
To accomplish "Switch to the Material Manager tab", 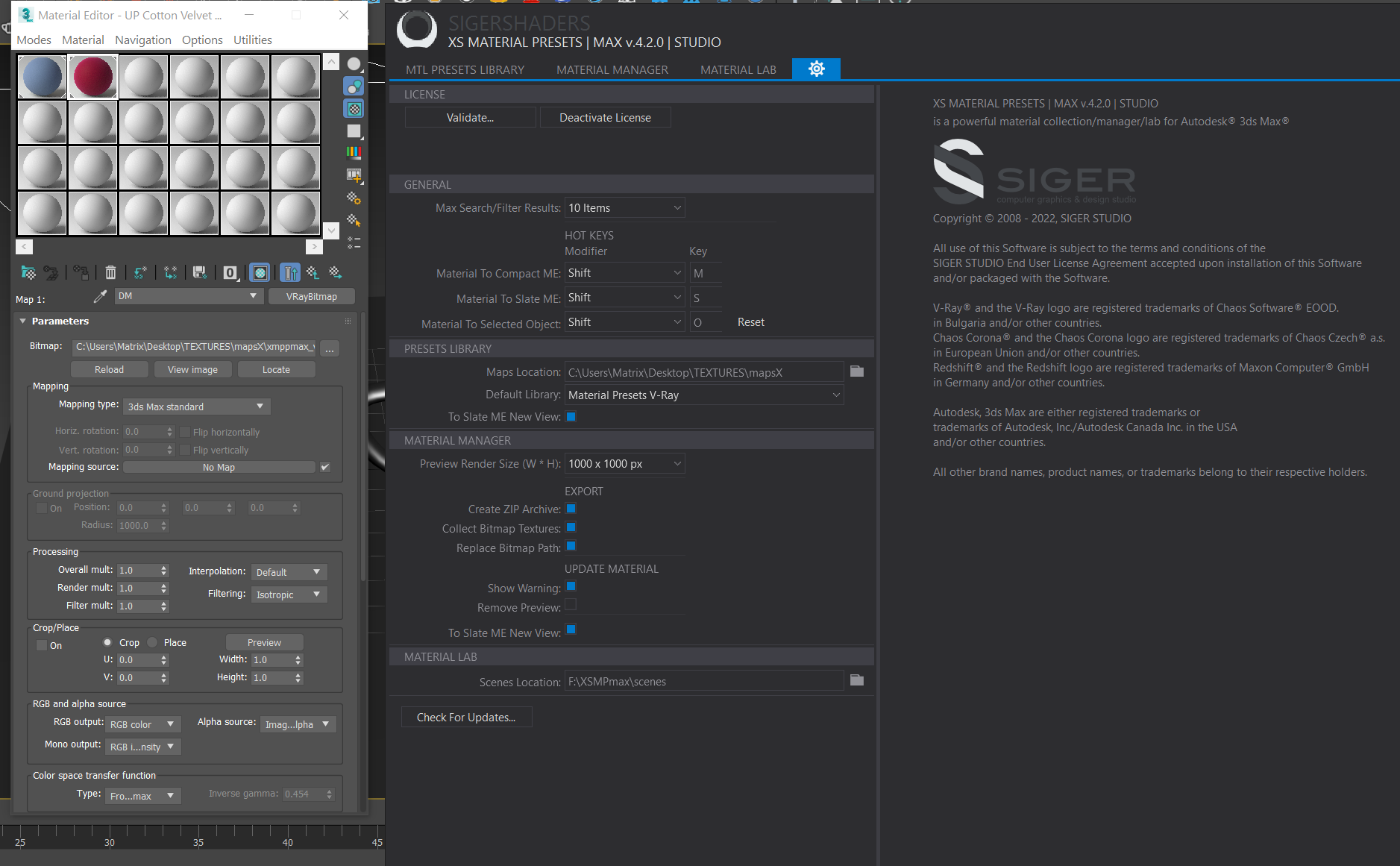I will [x=612, y=69].
